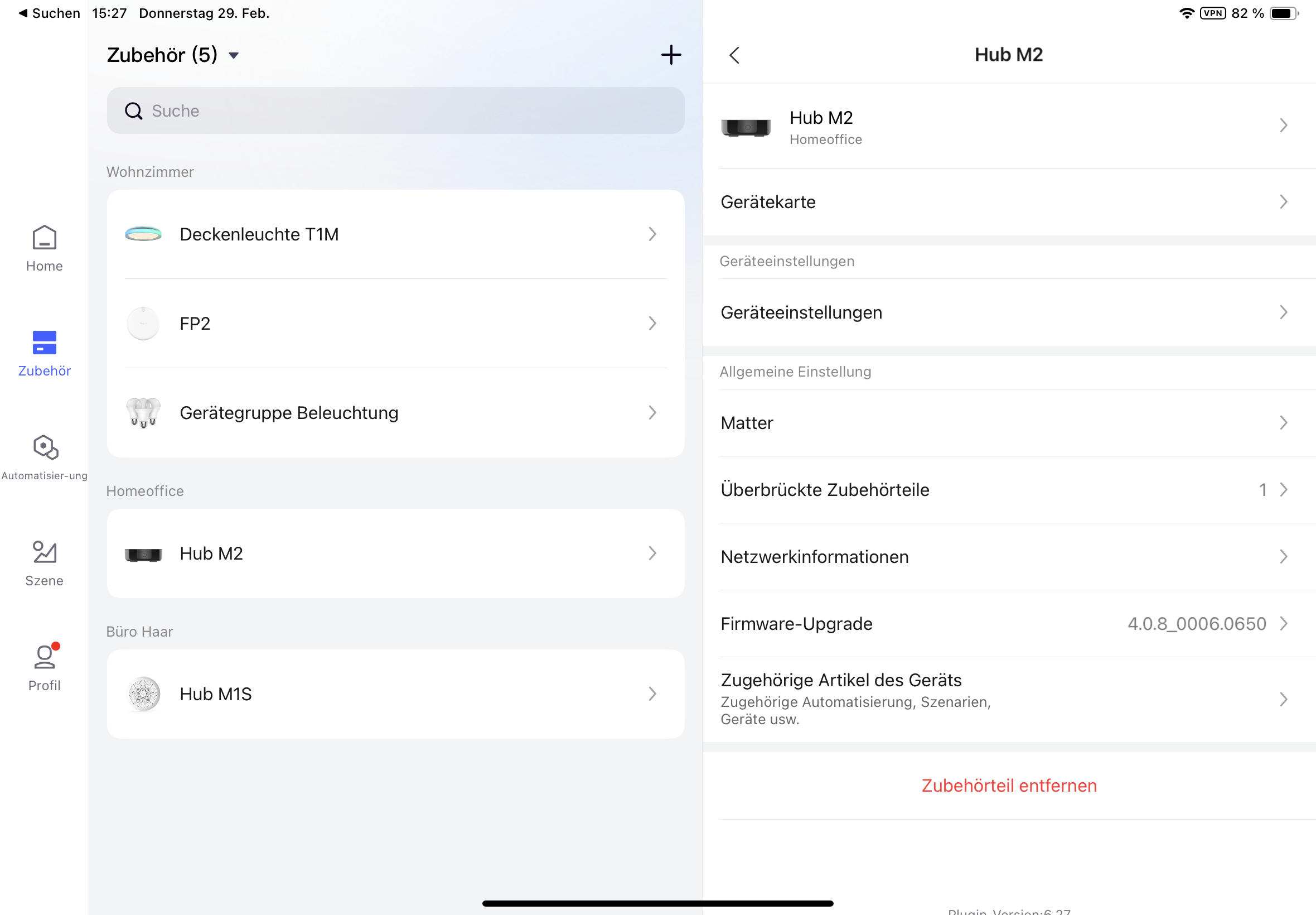The width and height of the screenshot is (1316, 915).
Task: Open Hub M1S under Büro Haar
Action: click(x=395, y=694)
